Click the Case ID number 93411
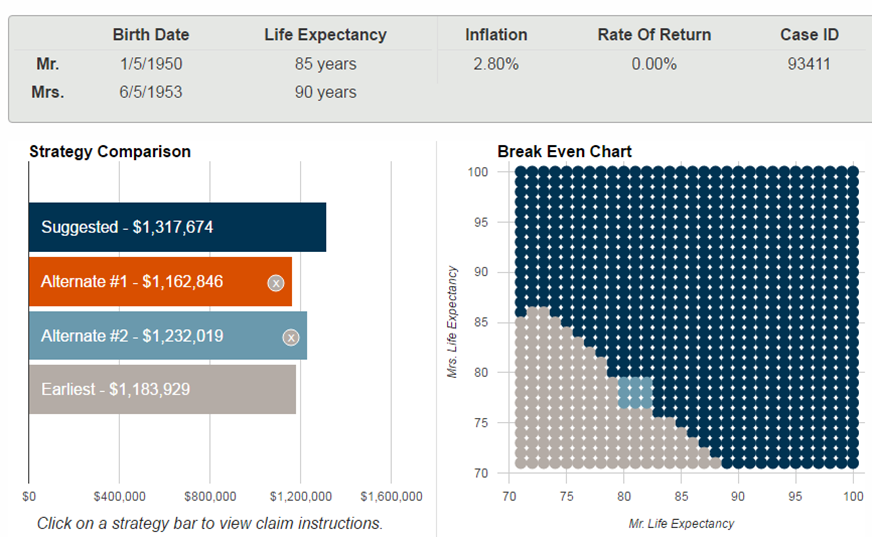872x537 pixels. [809, 64]
